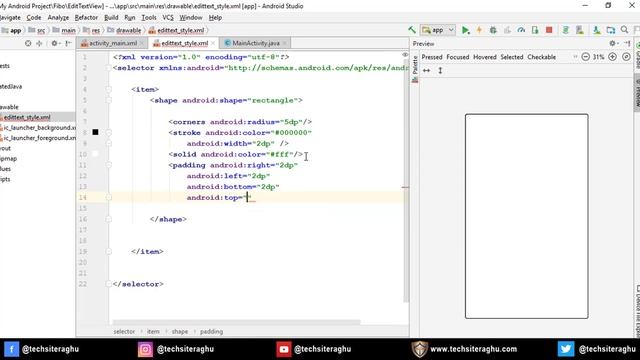This screenshot has width=640, height=360.
Task: Click the horizontal expand arrow icon in Preview
Action: (x=426, y=71)
